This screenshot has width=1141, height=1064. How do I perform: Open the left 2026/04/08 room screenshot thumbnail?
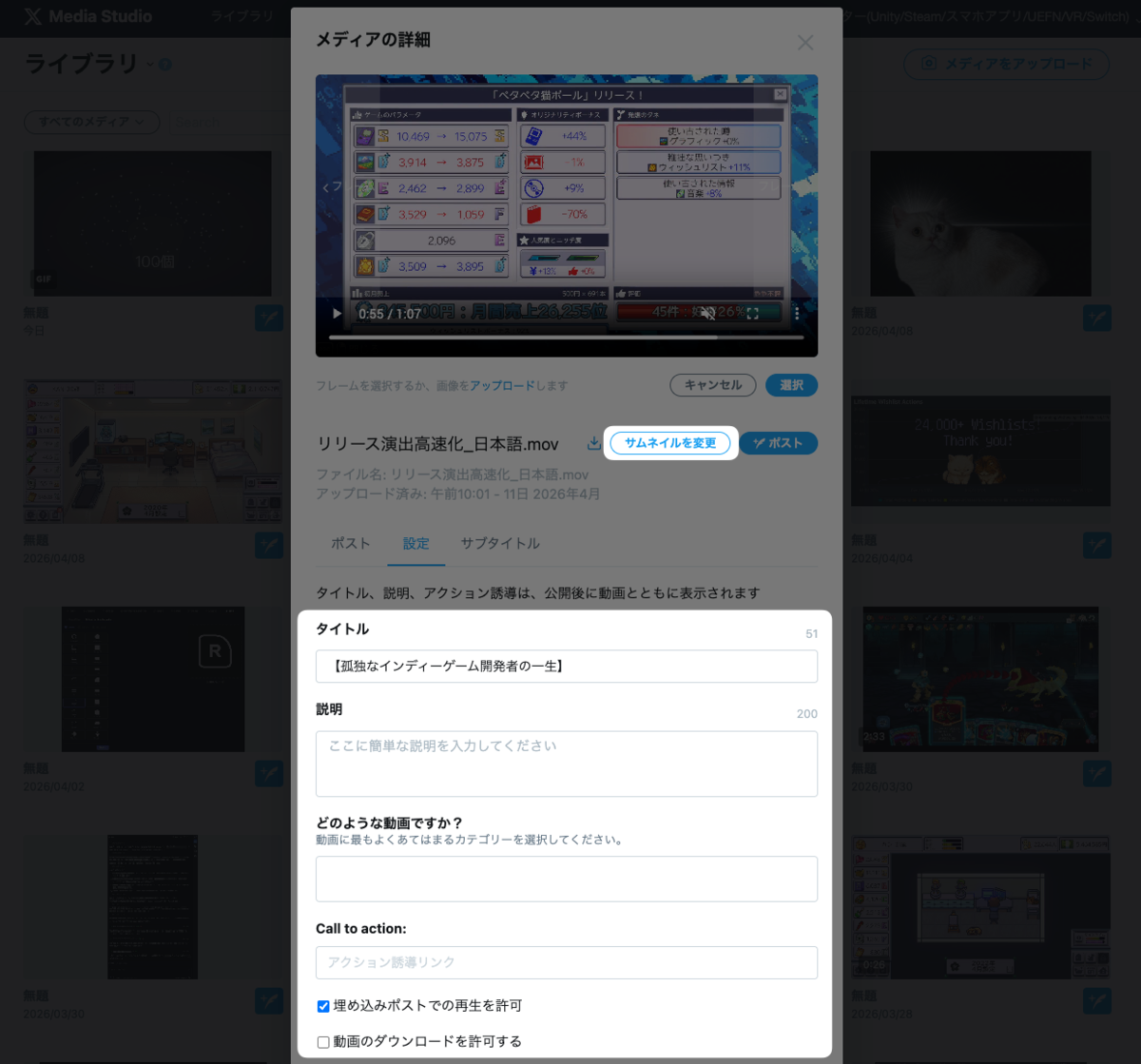tap(153, 452)
